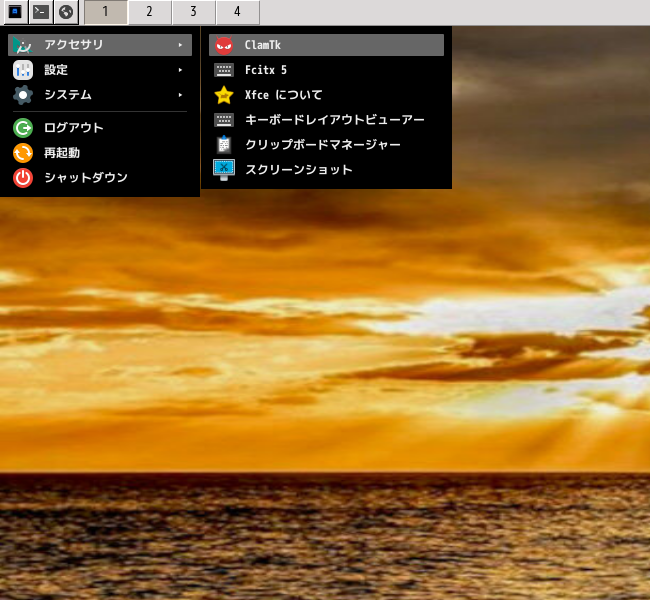Switch to workspace 2

click(149, 12)
